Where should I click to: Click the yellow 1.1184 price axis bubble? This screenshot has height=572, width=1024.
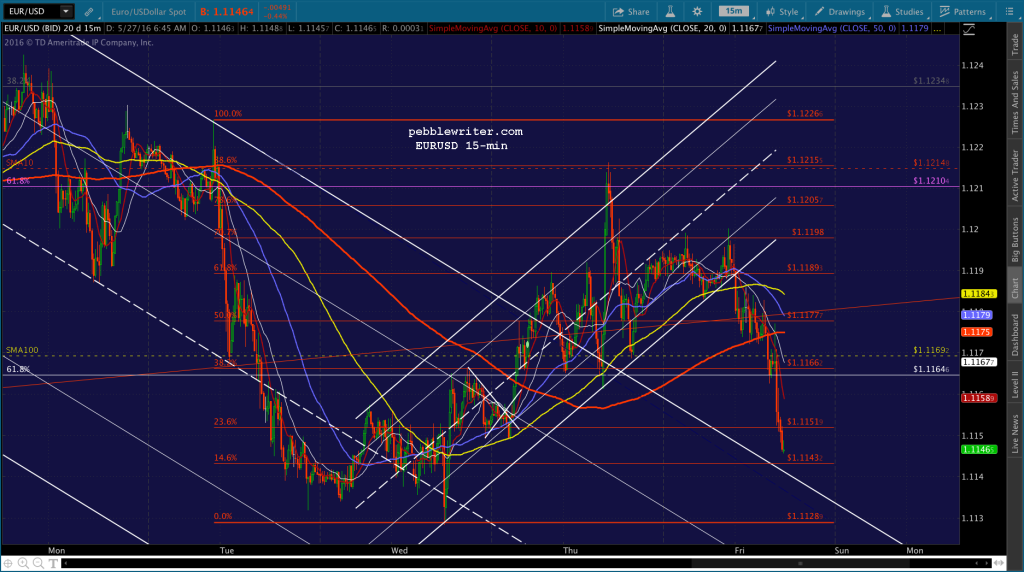point(978,294)
